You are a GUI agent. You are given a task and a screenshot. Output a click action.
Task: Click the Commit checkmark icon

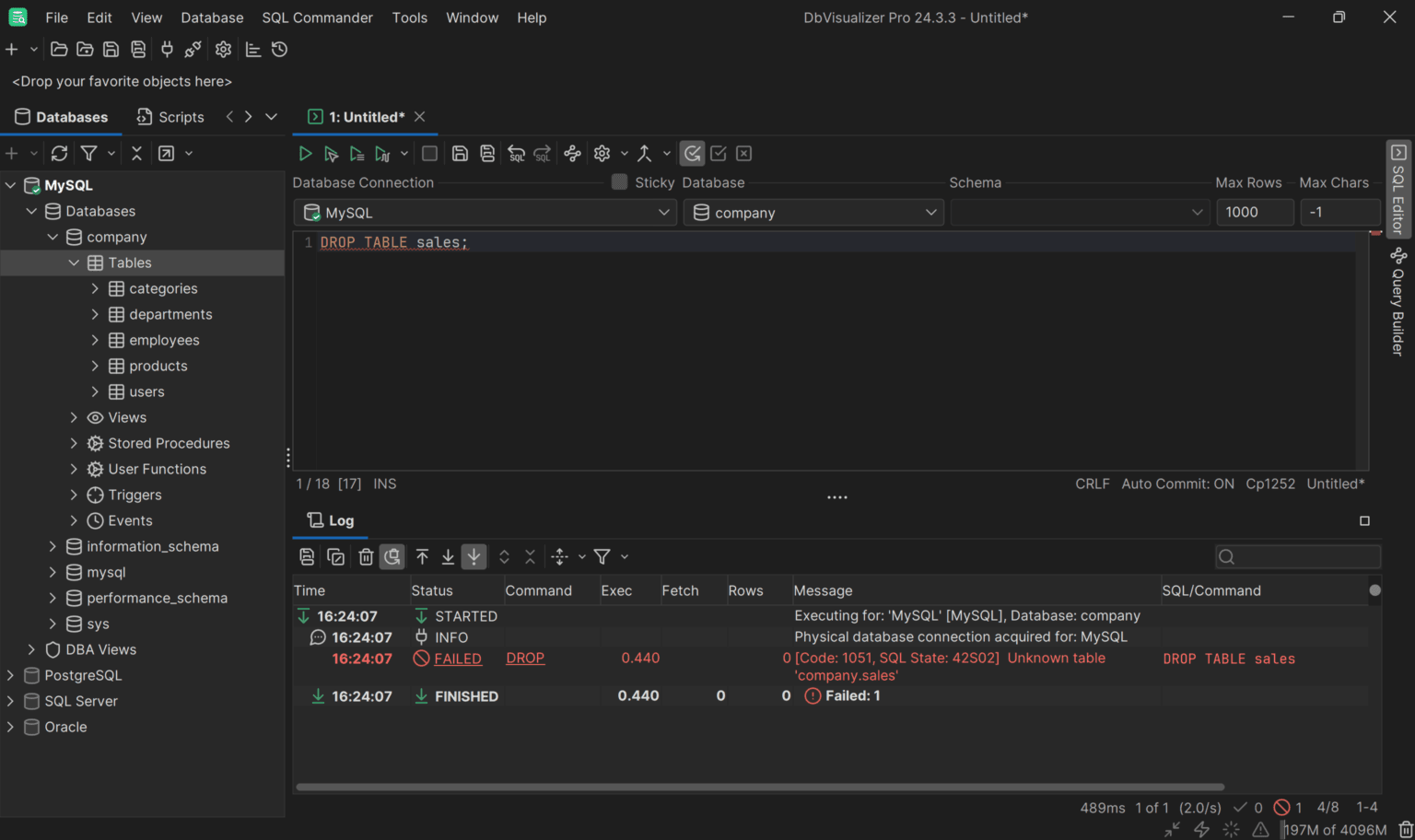719,154
